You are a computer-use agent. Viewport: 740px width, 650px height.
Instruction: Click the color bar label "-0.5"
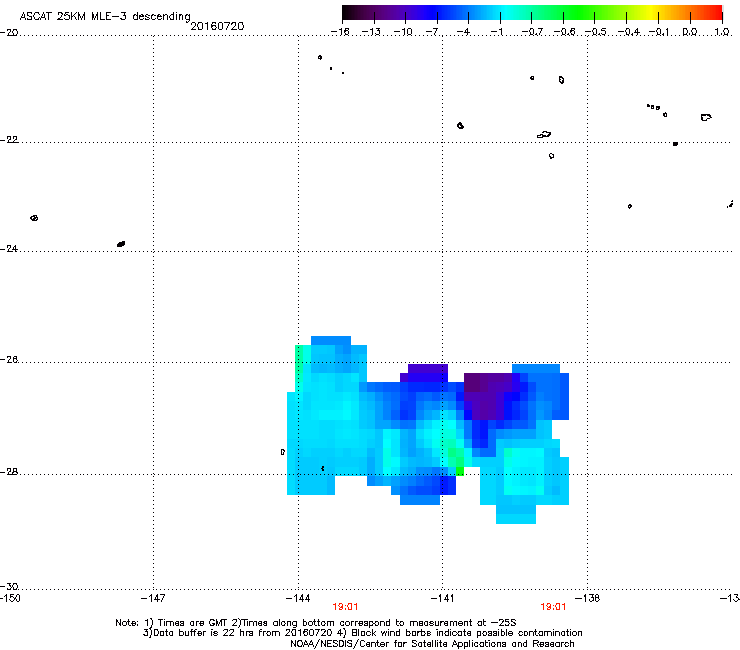click(596, 32)
